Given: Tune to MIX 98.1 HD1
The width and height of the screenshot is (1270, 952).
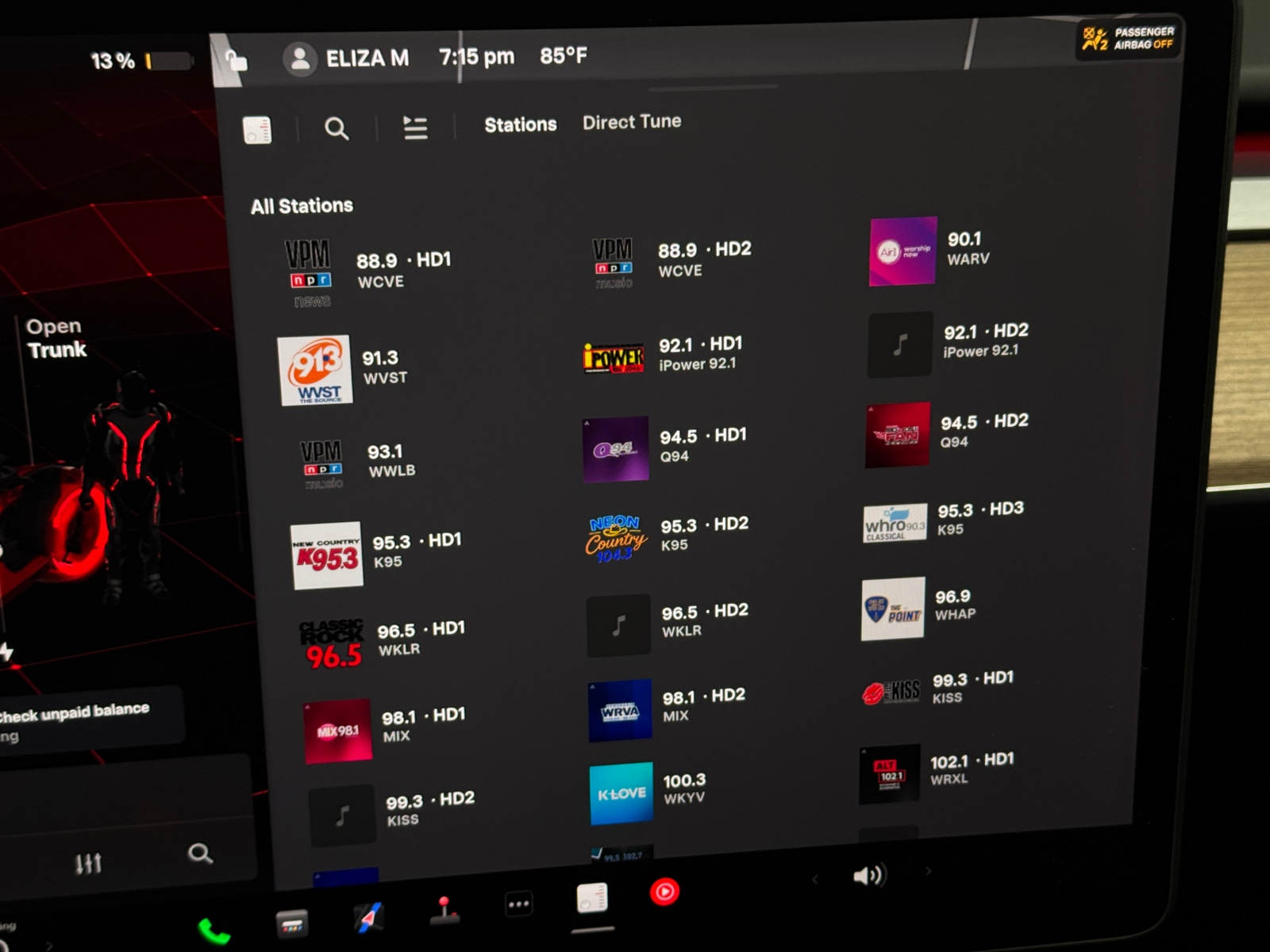Looking at the screenshot, I should 385,729.
